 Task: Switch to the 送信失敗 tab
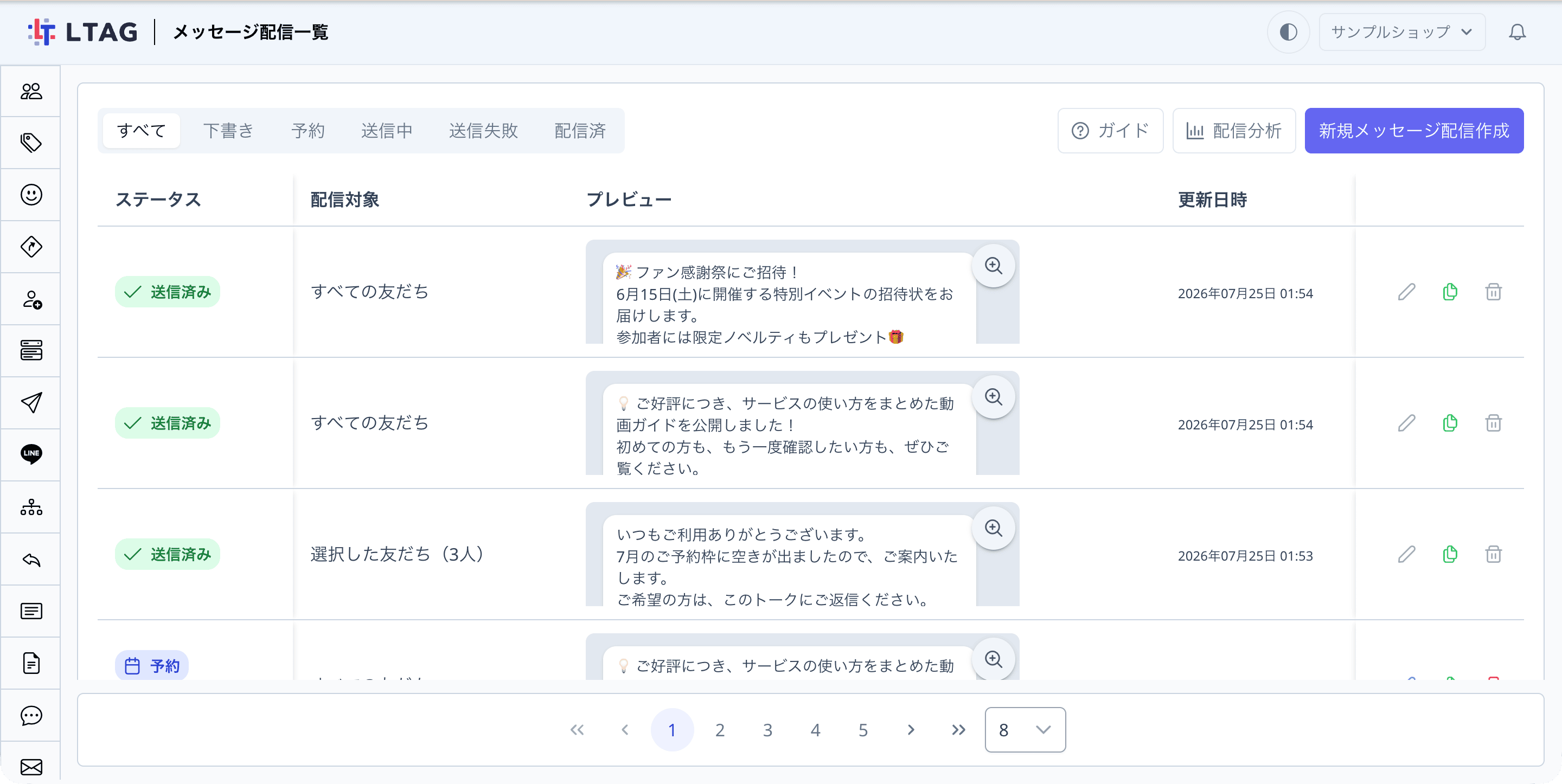click(x=483, y=130)
